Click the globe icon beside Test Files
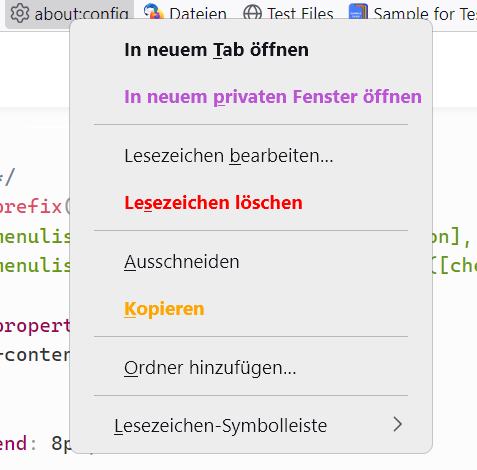 pos(252,13)
